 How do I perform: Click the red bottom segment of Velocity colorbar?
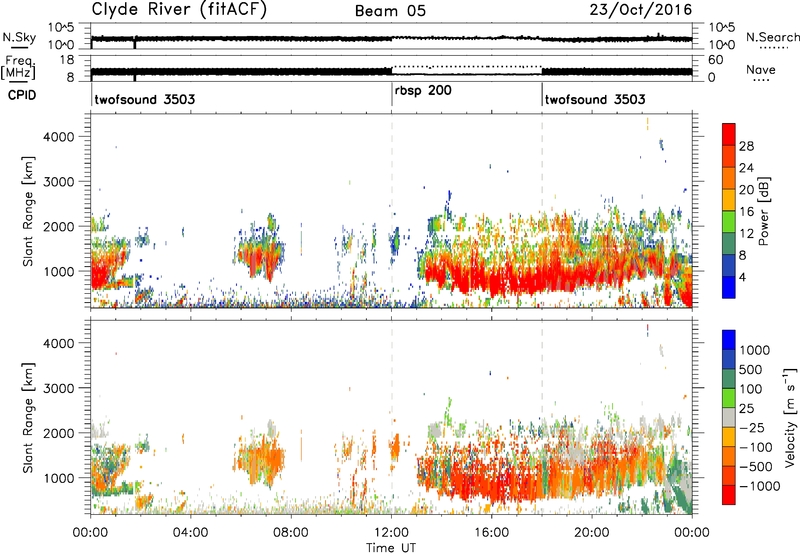(x=729, y=495)
